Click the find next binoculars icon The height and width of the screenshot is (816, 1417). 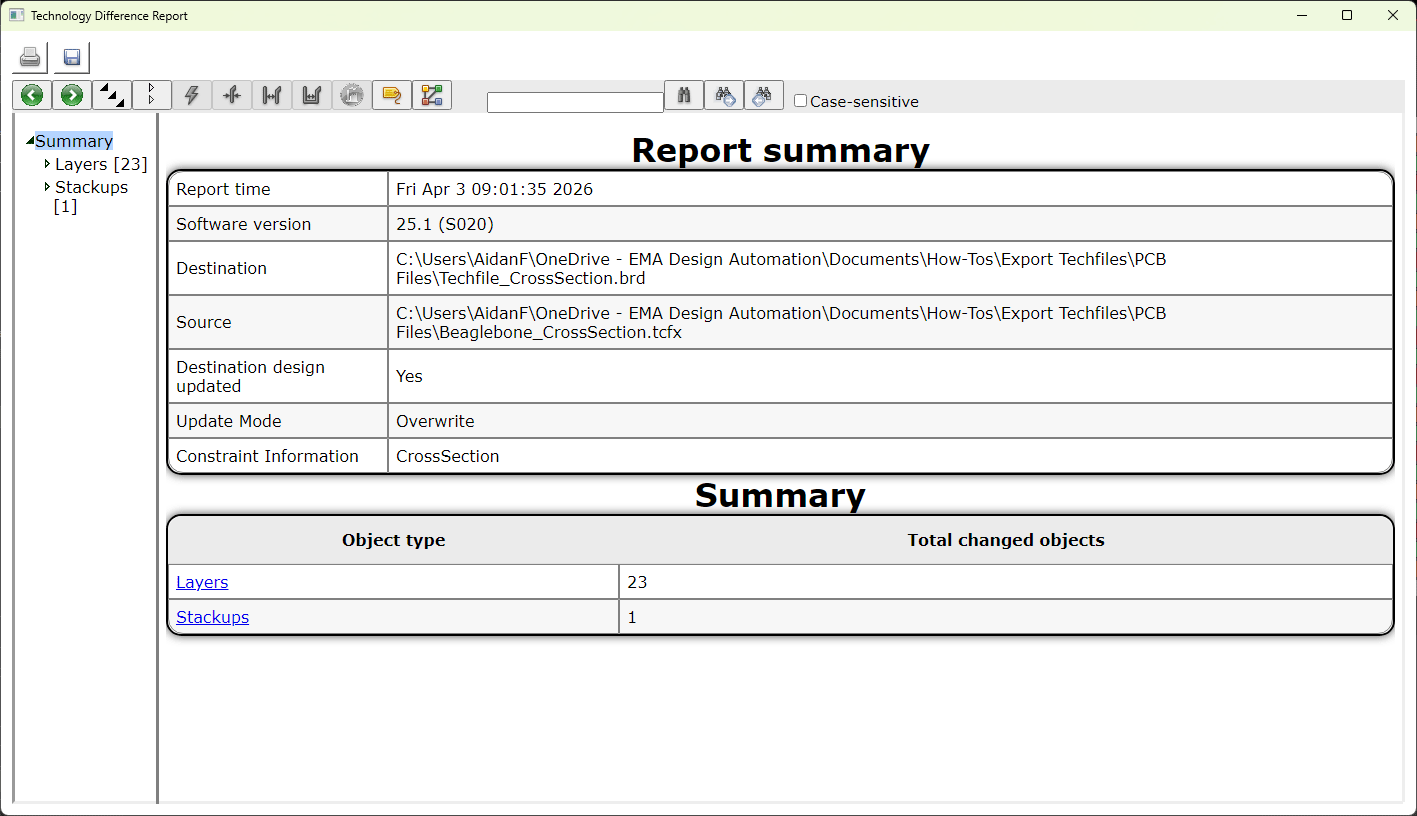pos(724,94)
